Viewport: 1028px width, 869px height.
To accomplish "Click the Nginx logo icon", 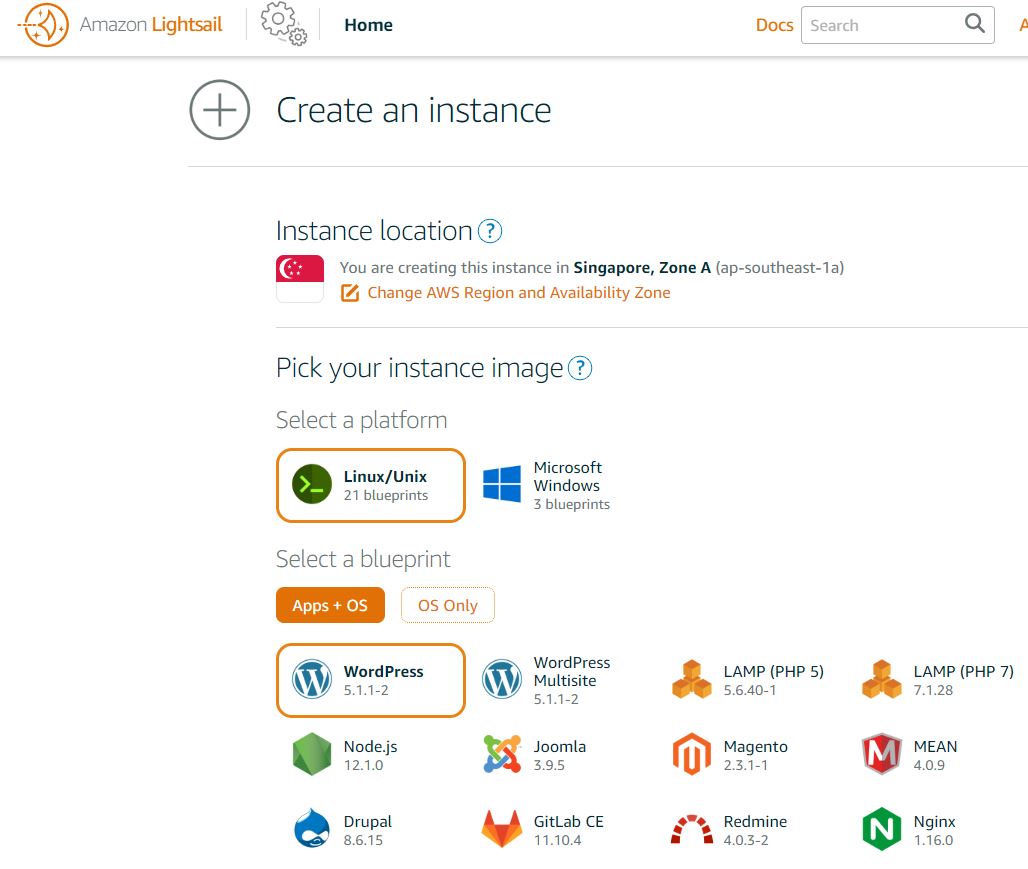I will 882,829.
